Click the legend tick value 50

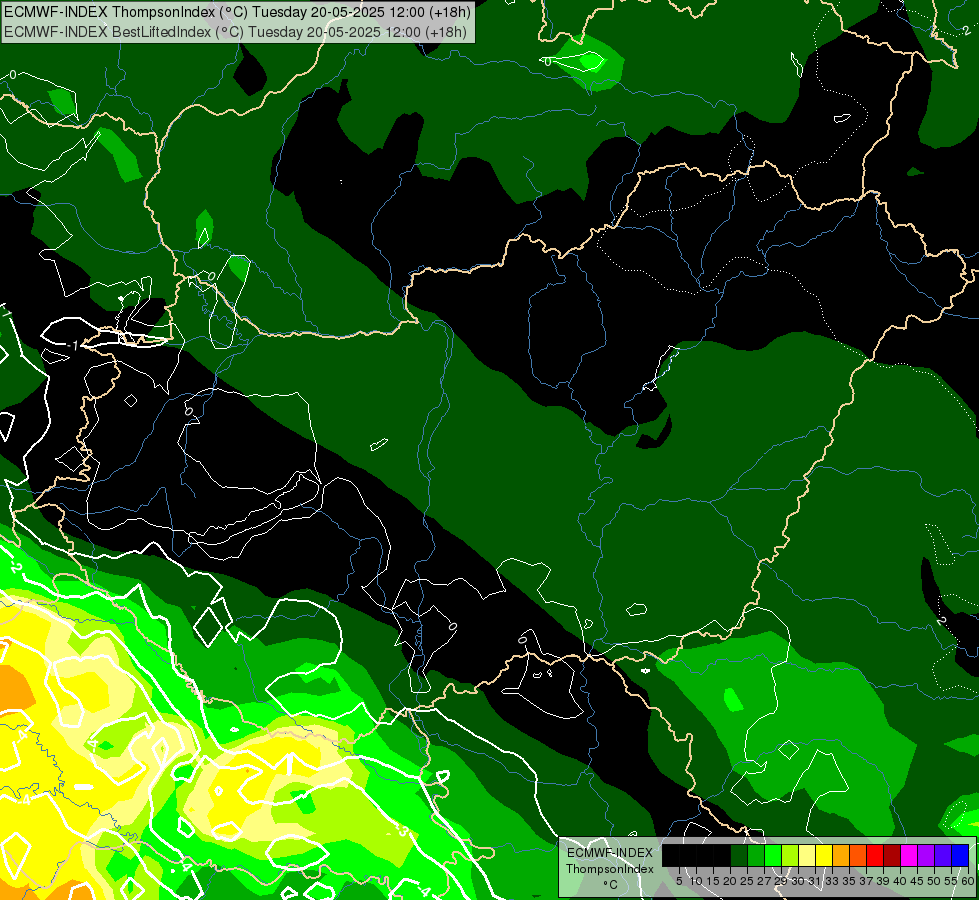click(935, 881)
